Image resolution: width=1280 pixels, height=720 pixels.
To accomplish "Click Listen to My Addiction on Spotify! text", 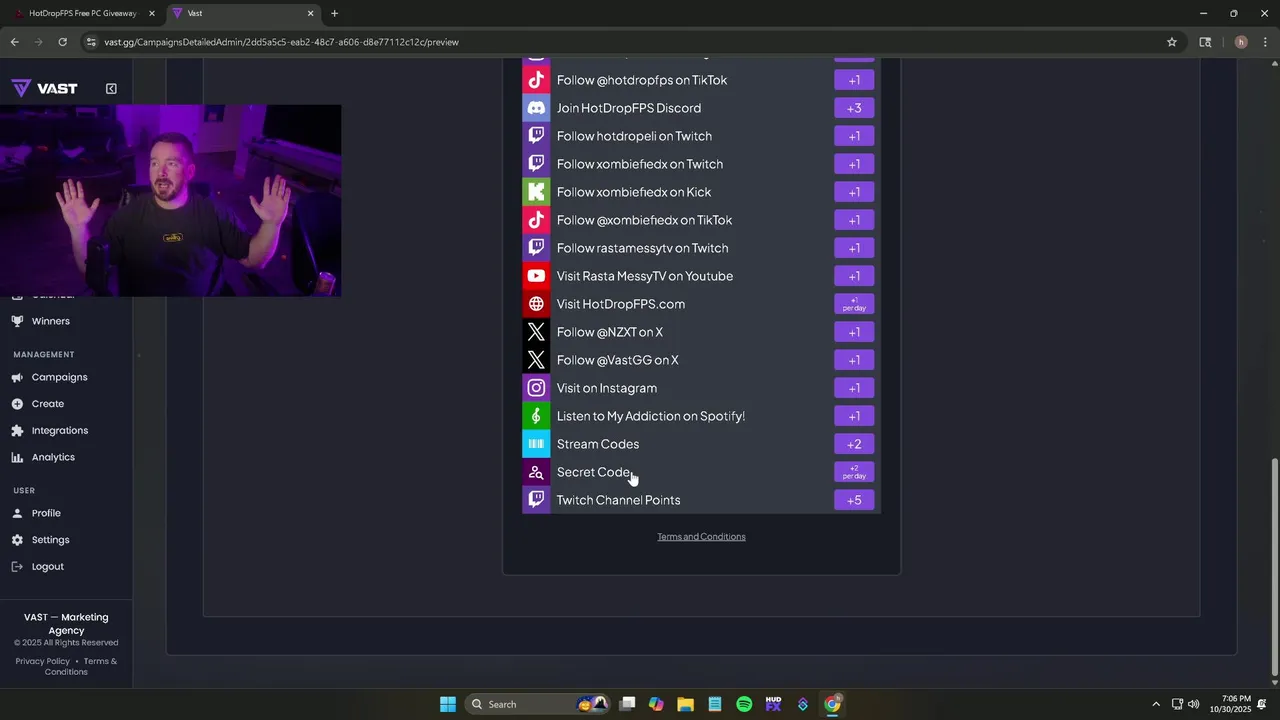I will [x=651, y=416].
